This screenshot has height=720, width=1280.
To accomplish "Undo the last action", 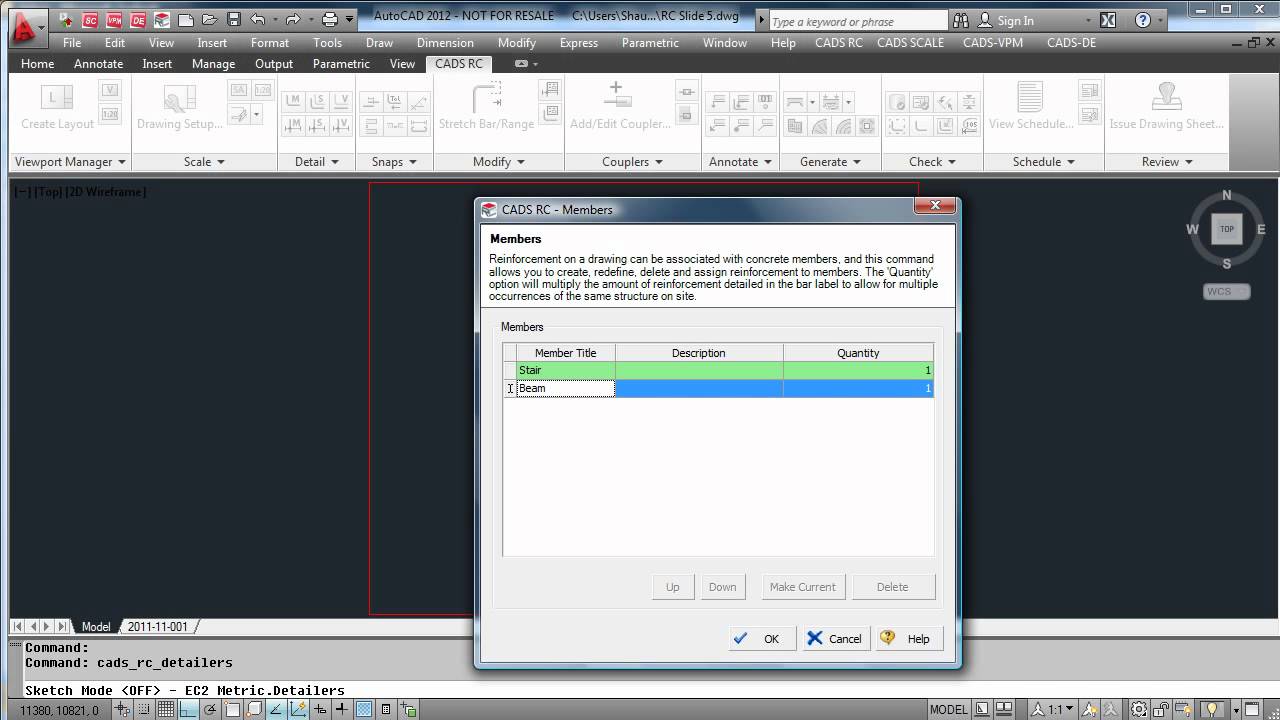I will pyautogui.click(x=258, y=19).
